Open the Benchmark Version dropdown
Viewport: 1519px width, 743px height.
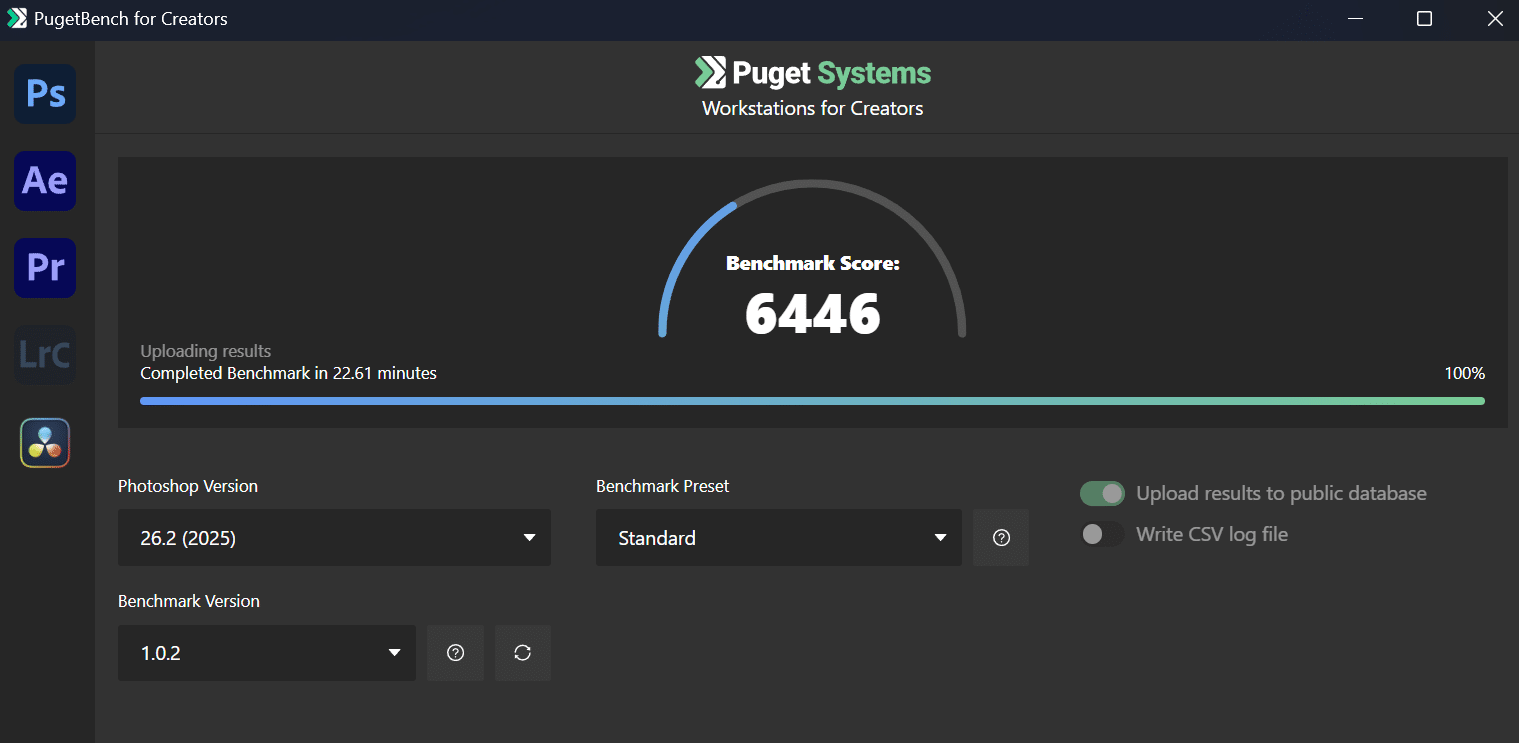pos(267,653)
